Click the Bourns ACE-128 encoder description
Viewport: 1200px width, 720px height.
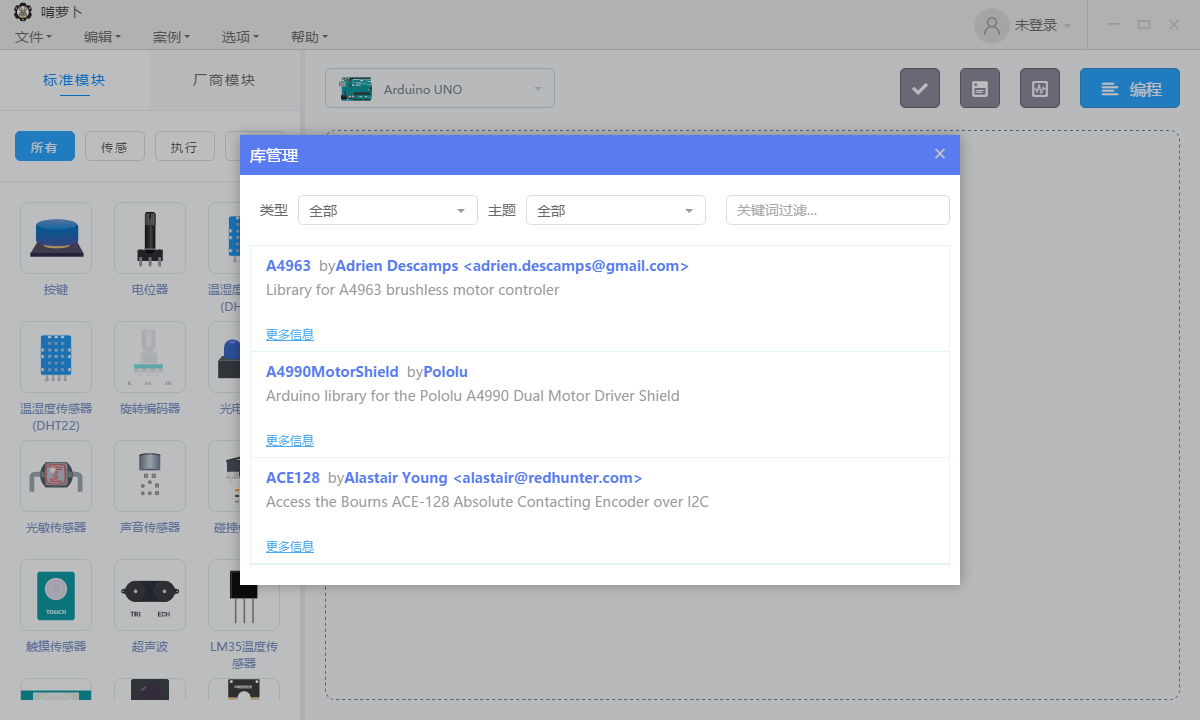(x=487, y=502)
